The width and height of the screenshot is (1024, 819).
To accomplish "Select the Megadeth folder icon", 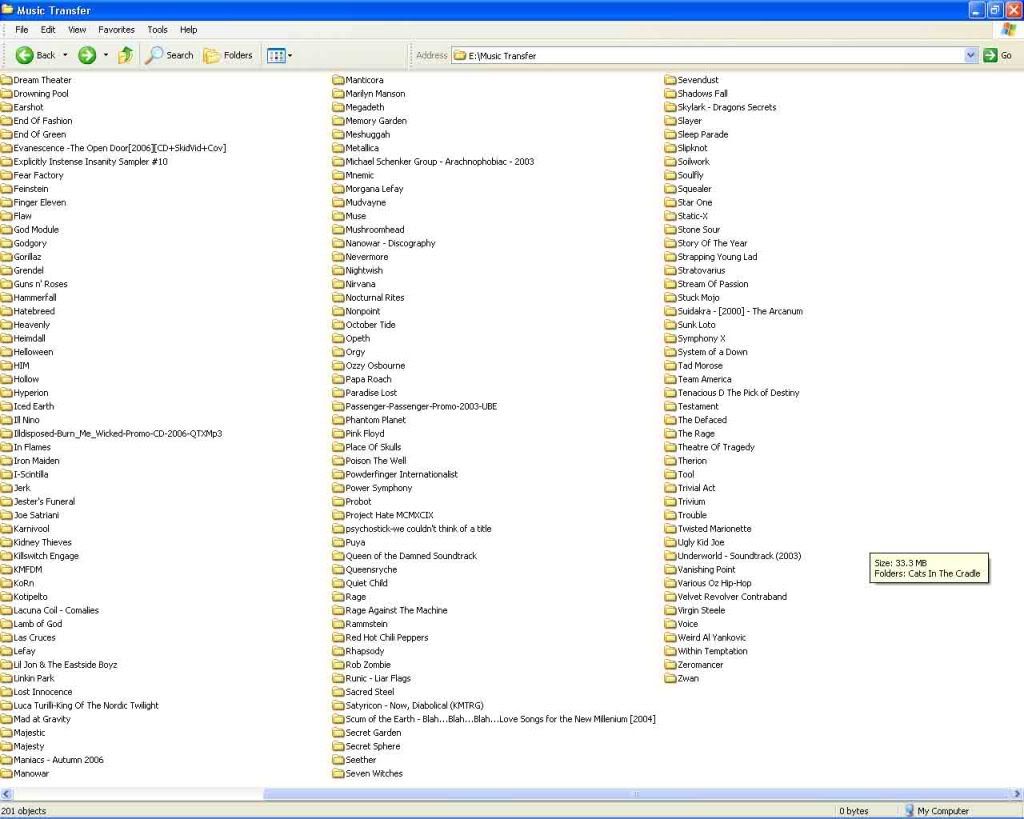I will 338,107.
